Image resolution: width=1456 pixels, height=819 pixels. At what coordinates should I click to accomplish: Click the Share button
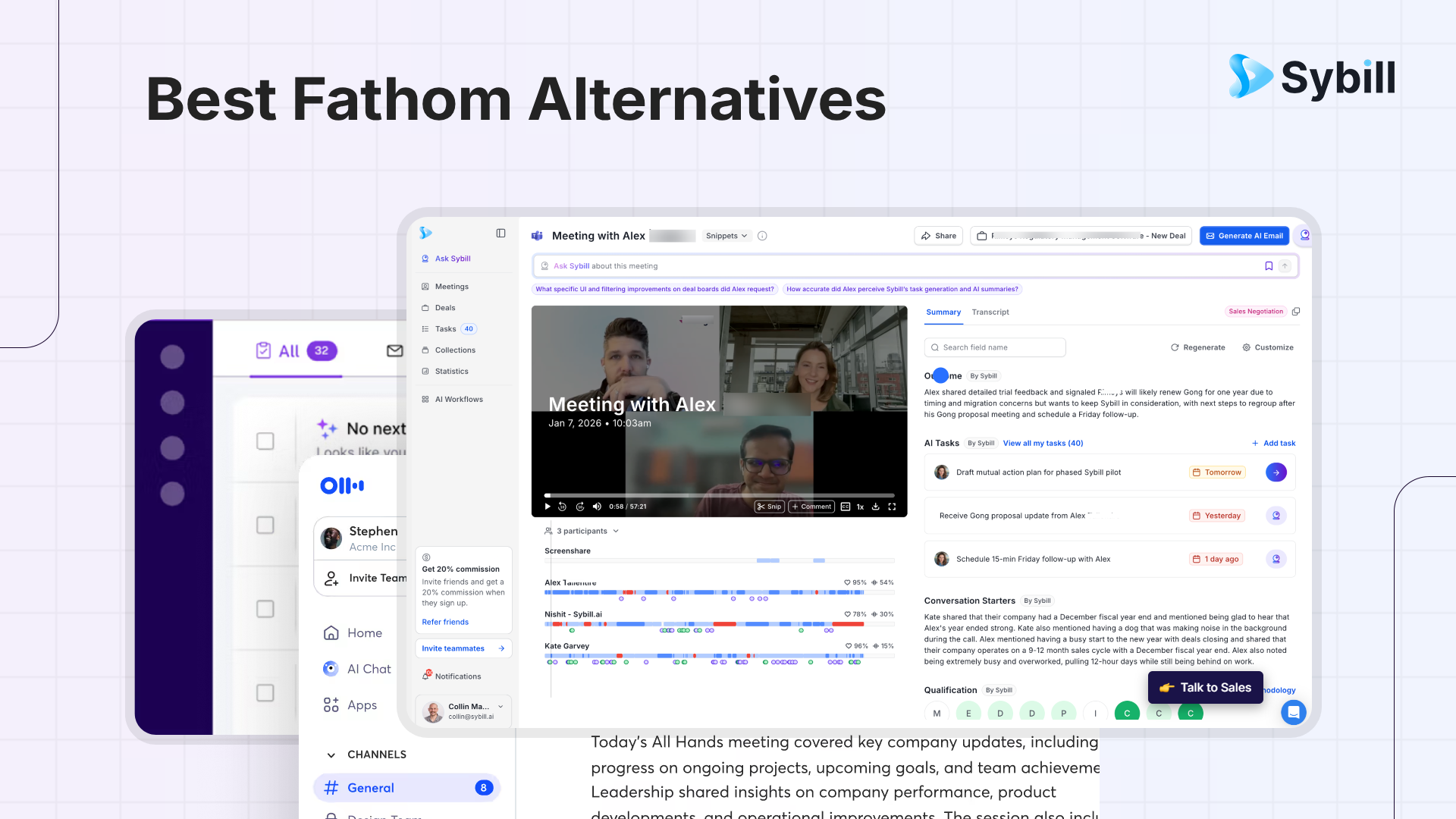[x=939, y=236]
